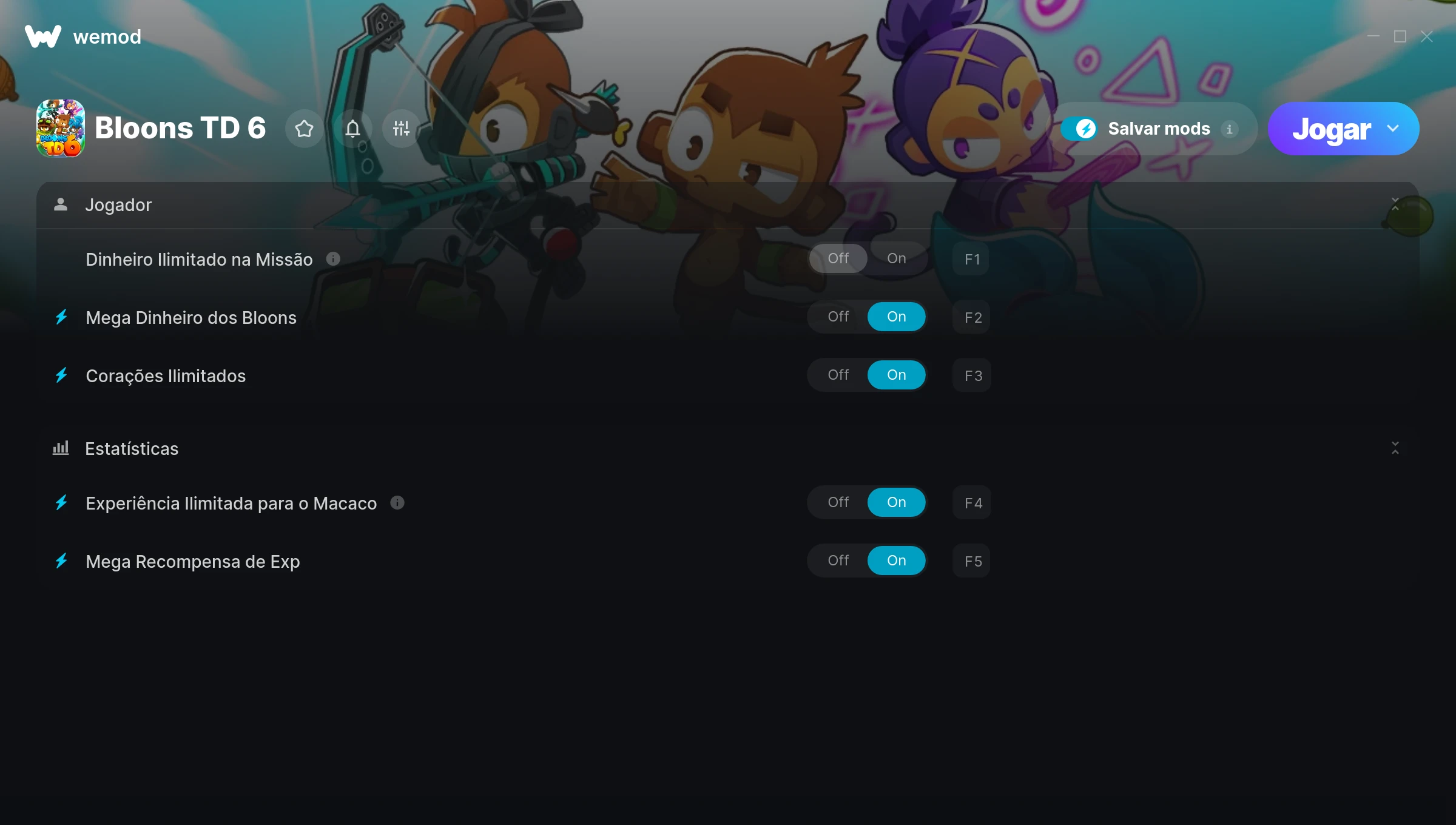Change the F5 hotkey for Mega Recompensa
Image resolution: width=1456 pixels, height=825 pixels.
tap(972, 561)
